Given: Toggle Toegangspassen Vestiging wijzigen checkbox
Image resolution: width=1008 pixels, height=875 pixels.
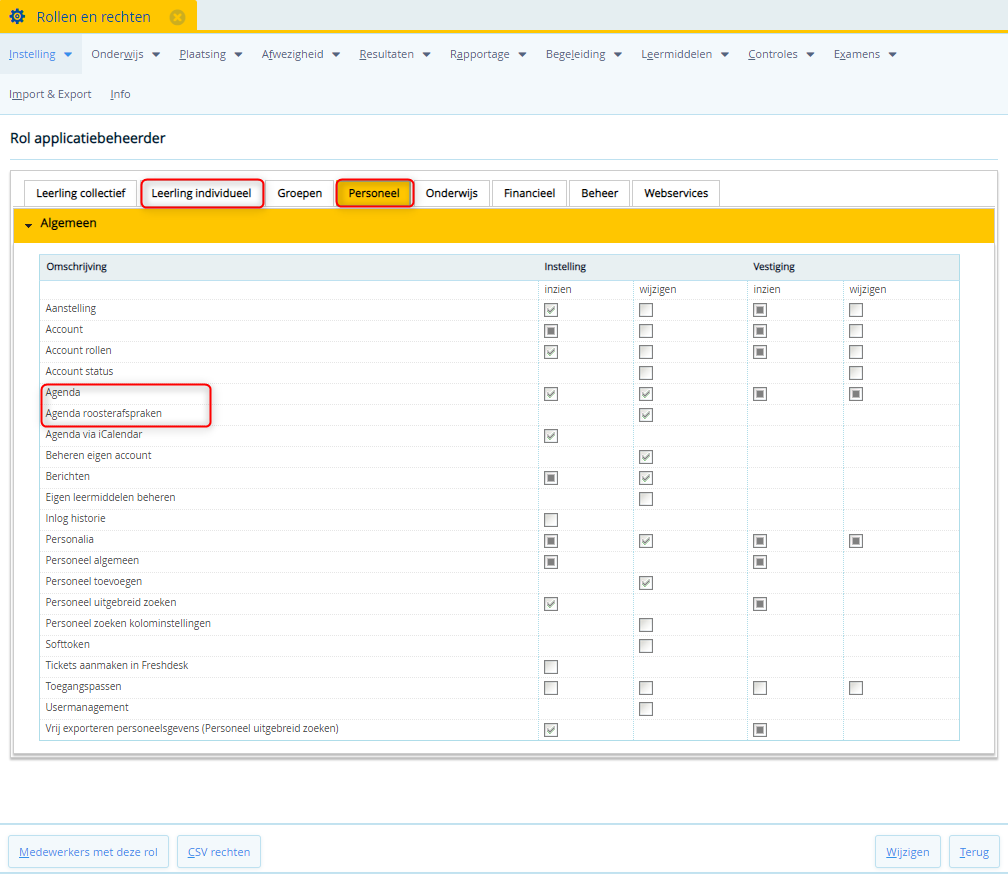Looking at the screenshot, I should point(856,688).
